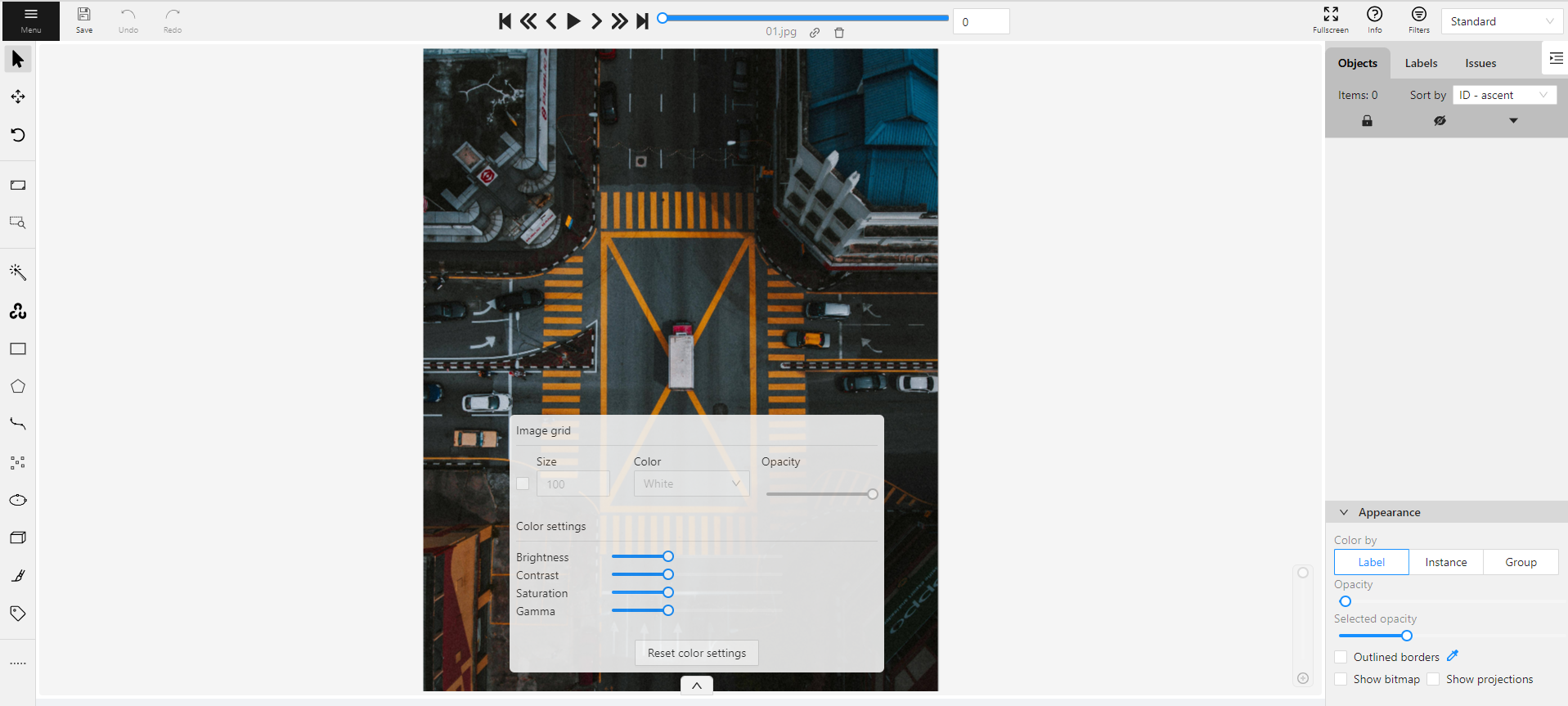1568x706 pixels.
Task: Click the Brightness slider handle
Action: click(668, 556)
